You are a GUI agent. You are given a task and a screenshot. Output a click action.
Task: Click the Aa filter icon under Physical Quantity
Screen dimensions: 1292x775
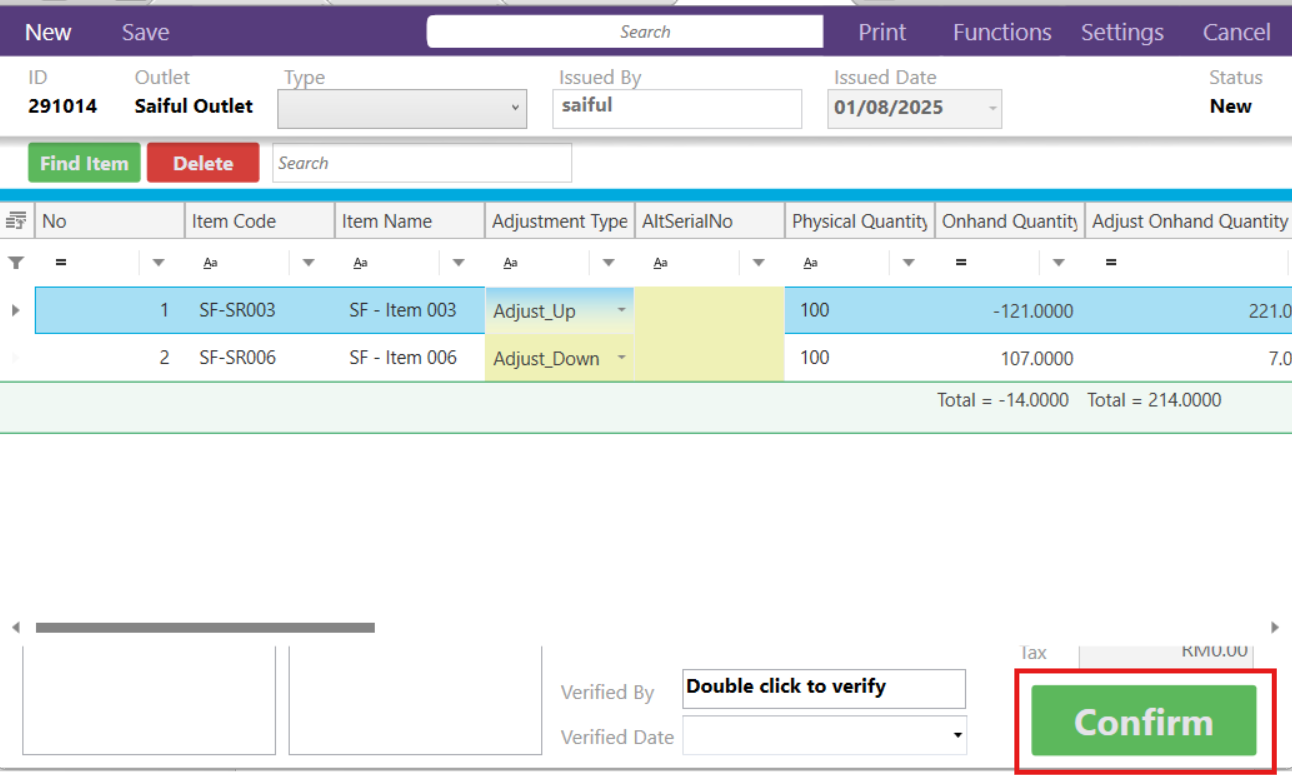tap(810, 262)
